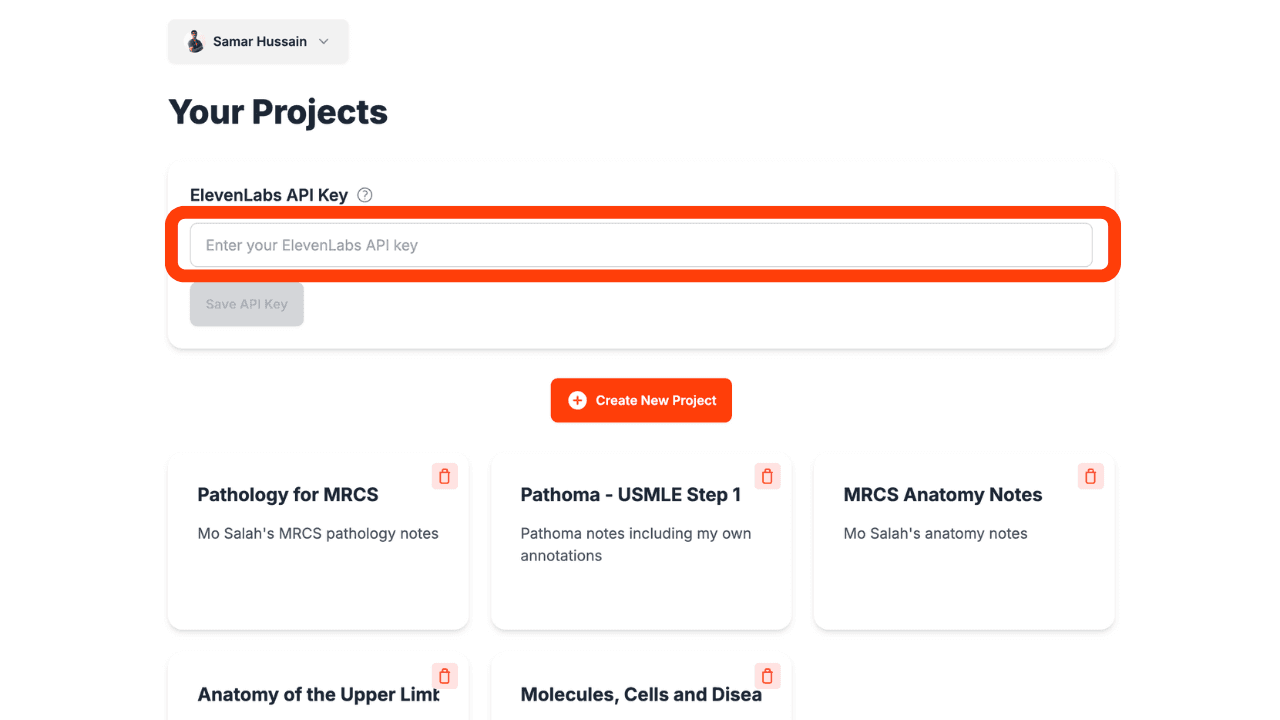Click the help icon beside ElevenLabs API Key
1280x720 pixels.
(365, 195)
